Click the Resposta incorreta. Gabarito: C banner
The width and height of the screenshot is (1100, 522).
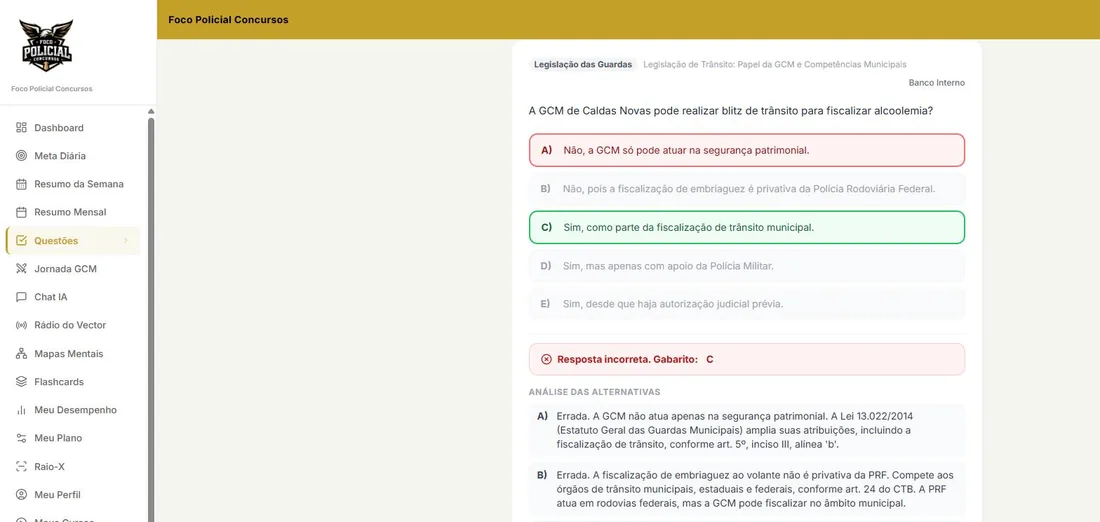746,359
